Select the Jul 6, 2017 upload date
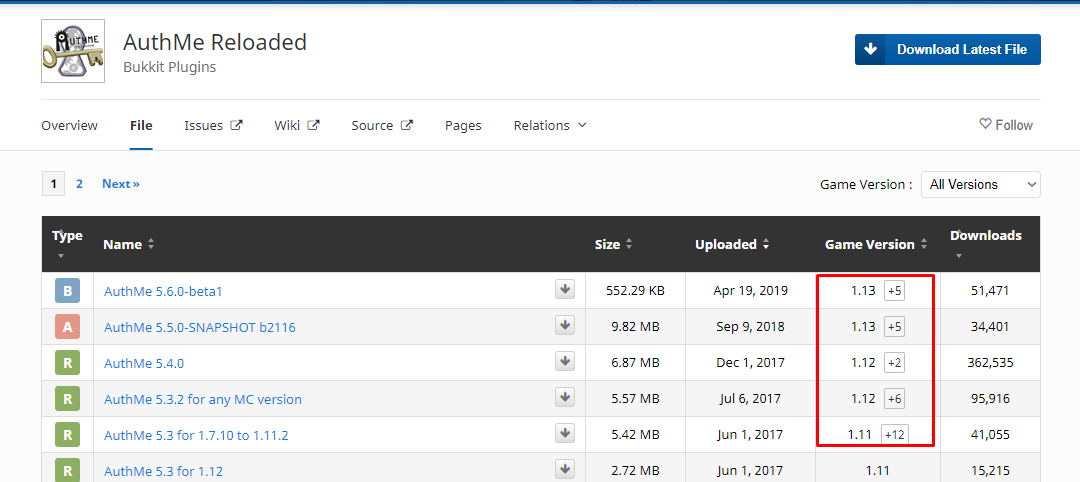This screenshot has width=1080, height=482. coord(750,399)
